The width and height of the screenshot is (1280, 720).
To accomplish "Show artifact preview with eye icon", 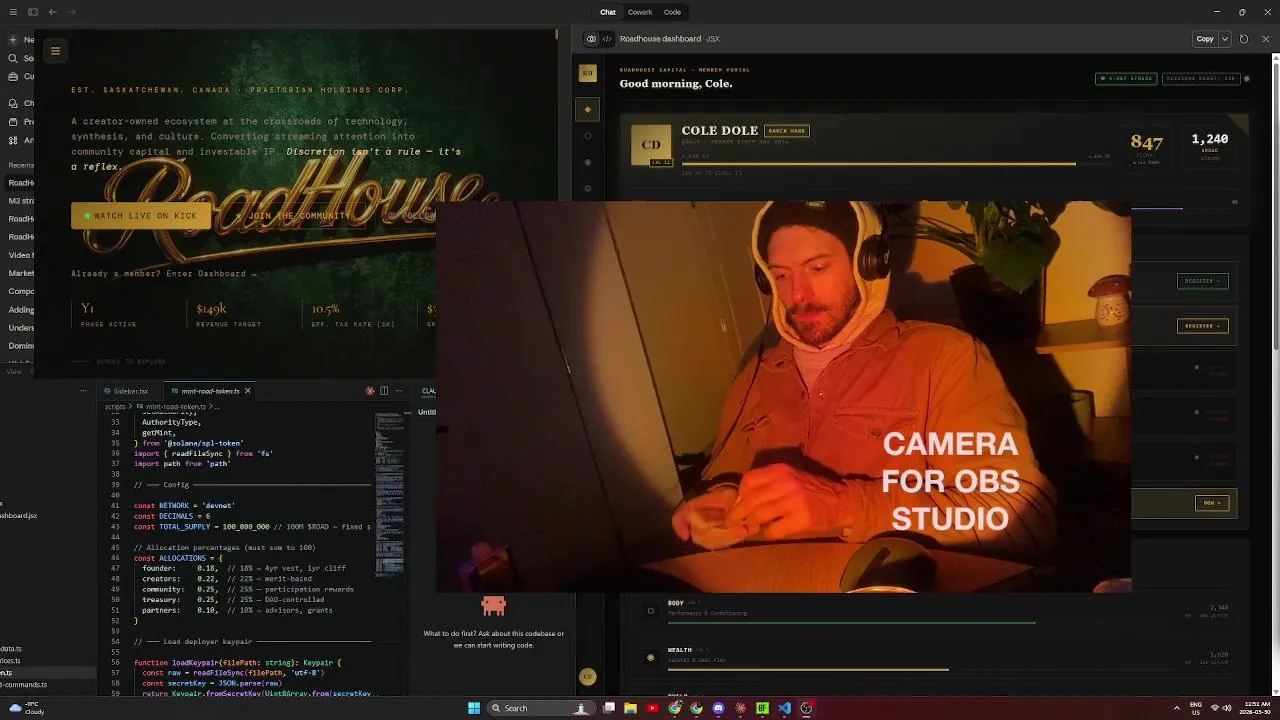I will pos(591,39).
